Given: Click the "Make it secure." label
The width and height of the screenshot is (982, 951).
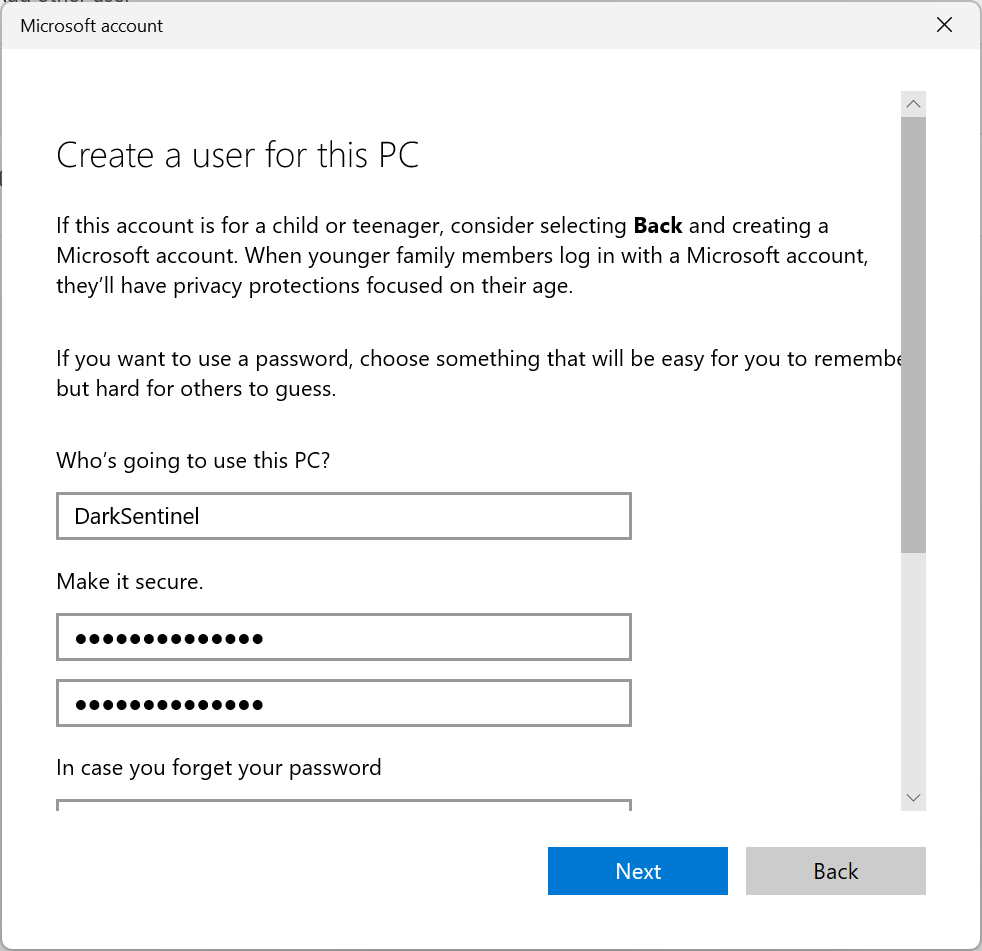Looking at the screenshot, I should [130, 582].
